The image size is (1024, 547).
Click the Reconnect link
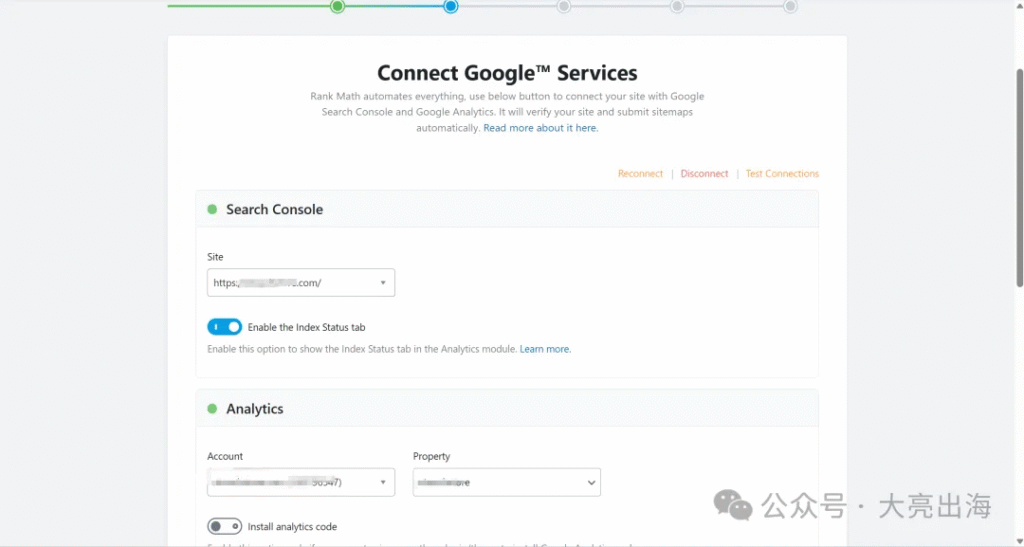pos(640,174)
